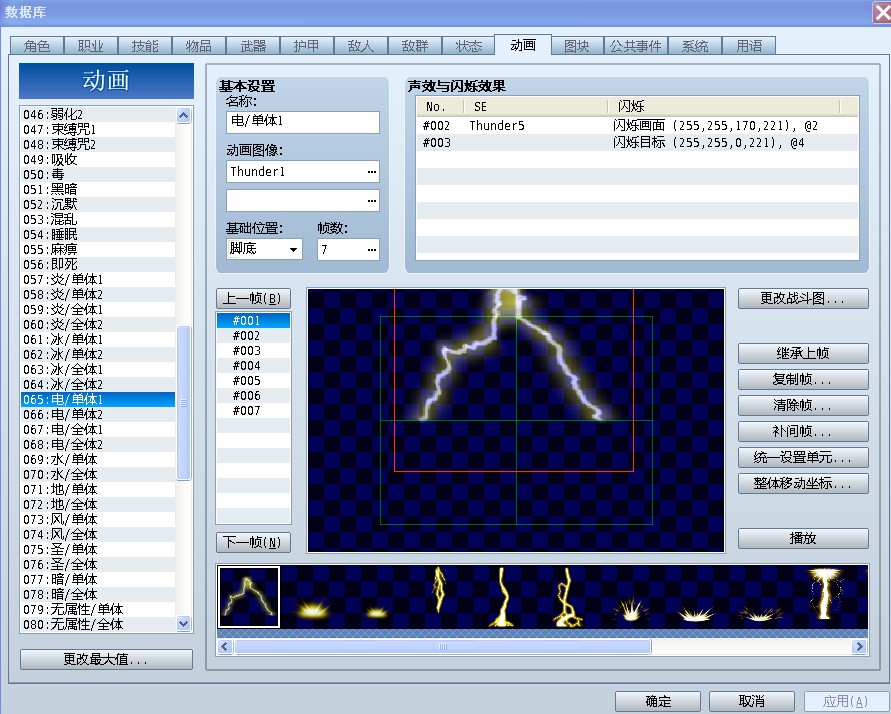Image resolution: width=891 pixels, height=714 pixels.
Task: Open browse button for Thunder1 image
Action: [372, 172]
